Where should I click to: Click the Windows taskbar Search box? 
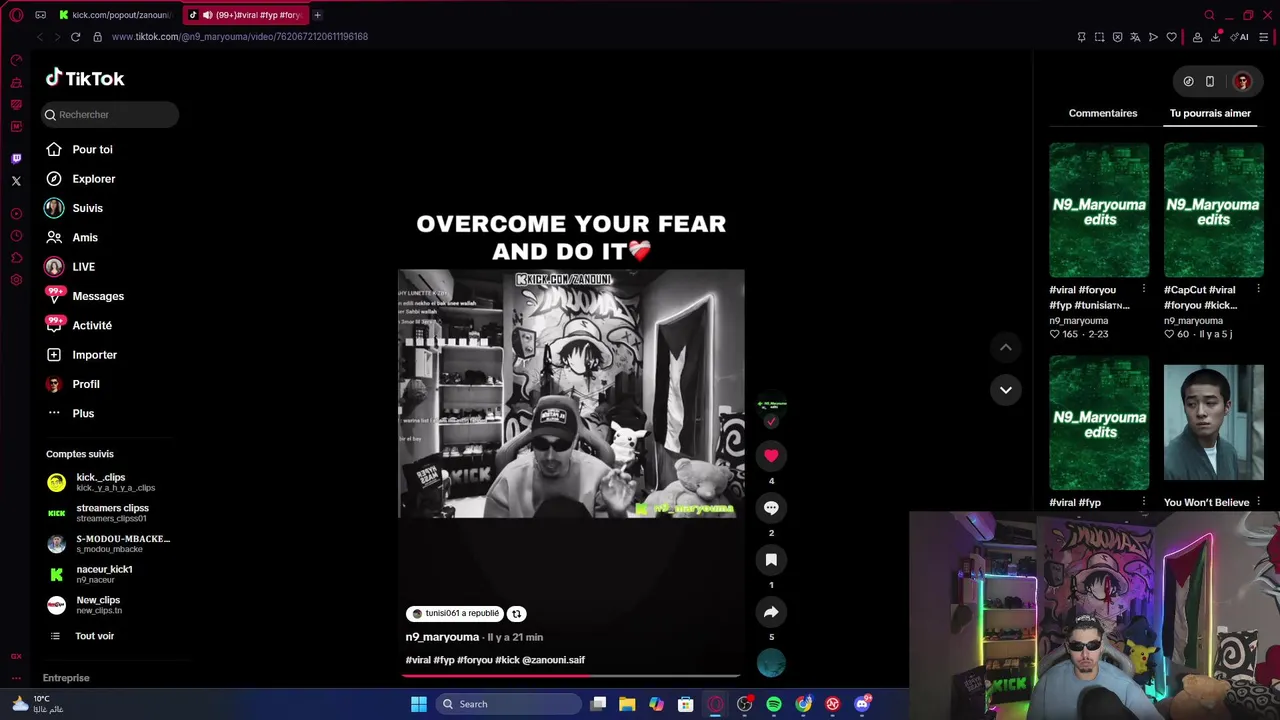tap(509, 704)
